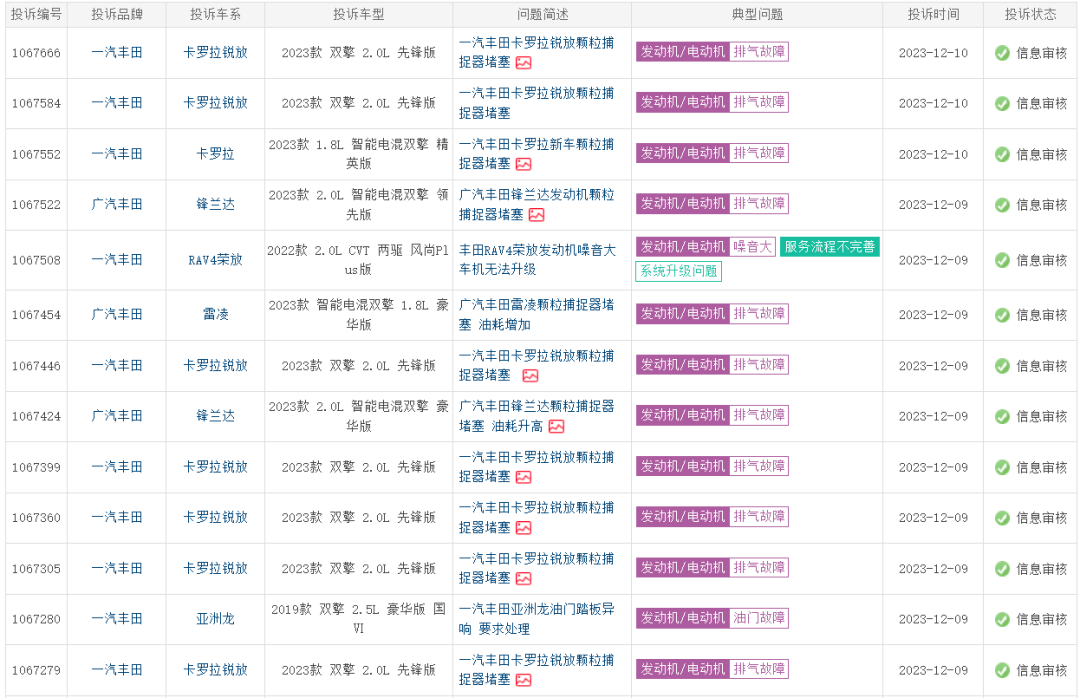Click the green check status icon for complaint 1067305
Image resolution: width=1080 pixels, height=698 pixels.
tap(1002, 568)
